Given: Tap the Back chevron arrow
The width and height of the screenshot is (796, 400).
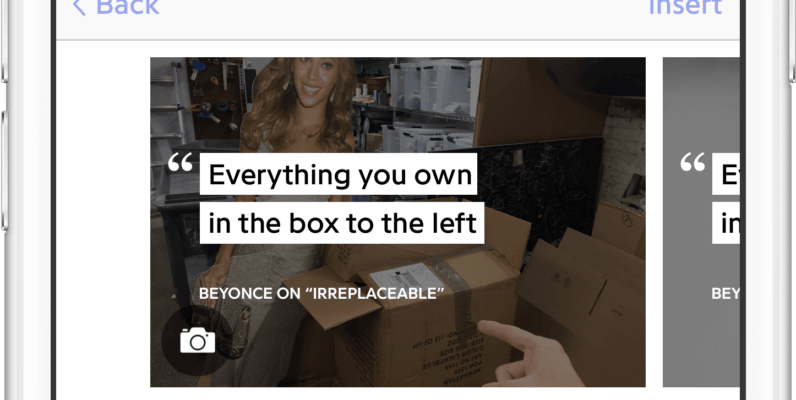Looking at the screenshot, I should [79, 7].
